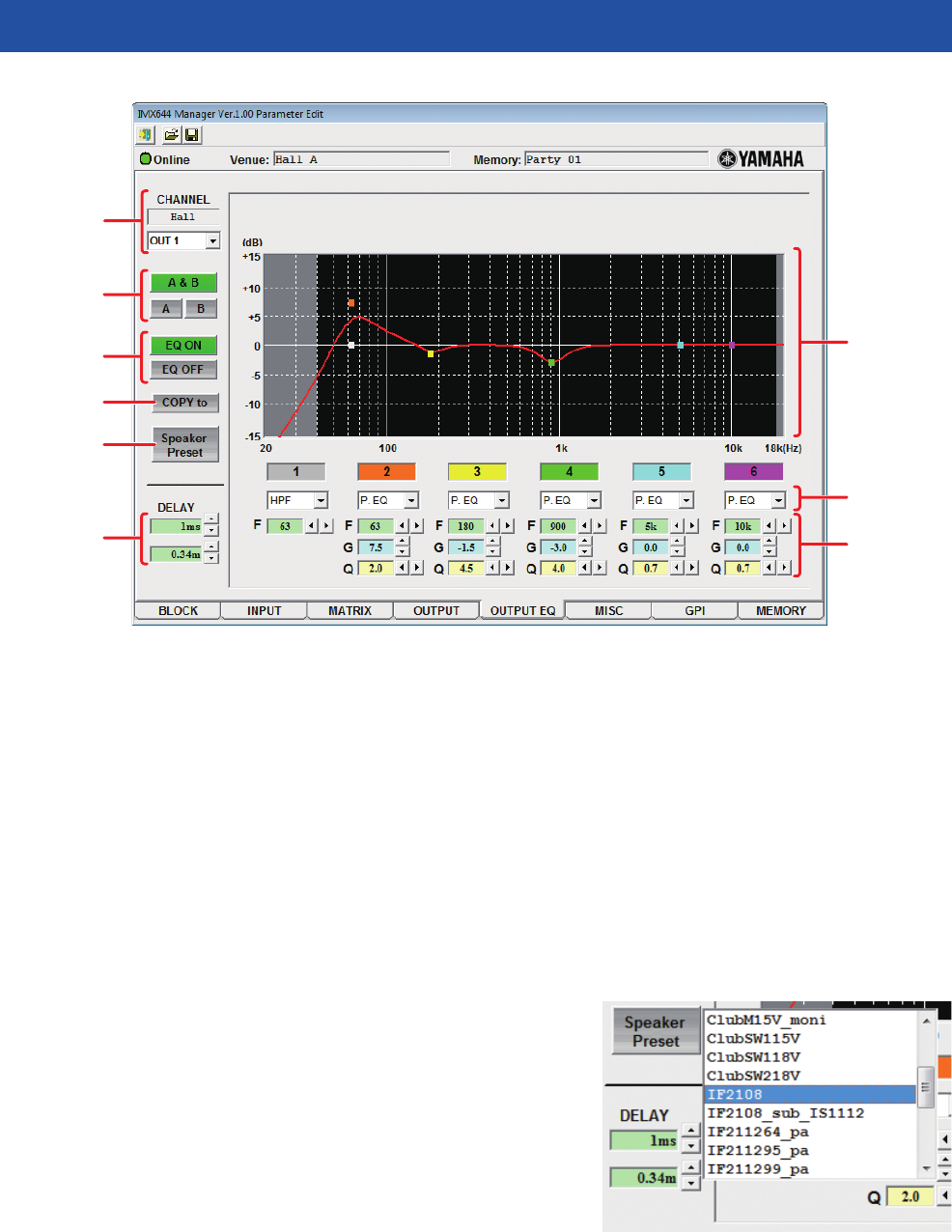Click the floppy disk save icon
Screen dimensions: 952x1232
pos(191,135)
